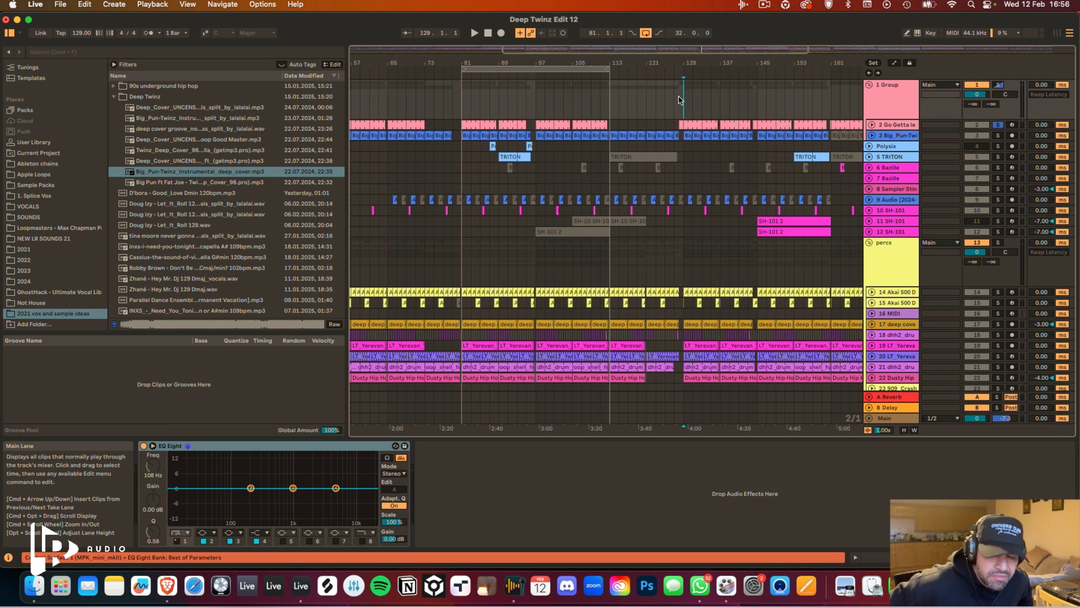Click the Arrangement Record button
The image size is (1080, 608).
point(501,33)
